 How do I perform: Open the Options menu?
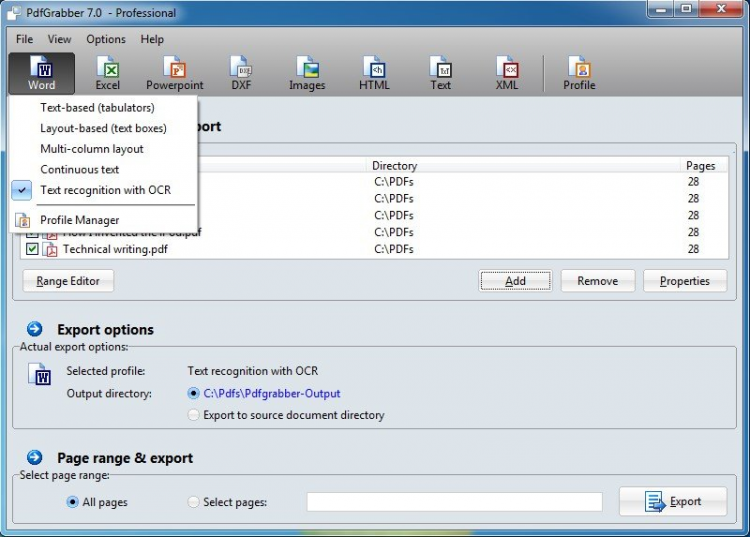pyautogui.click(x=106, y=39)
